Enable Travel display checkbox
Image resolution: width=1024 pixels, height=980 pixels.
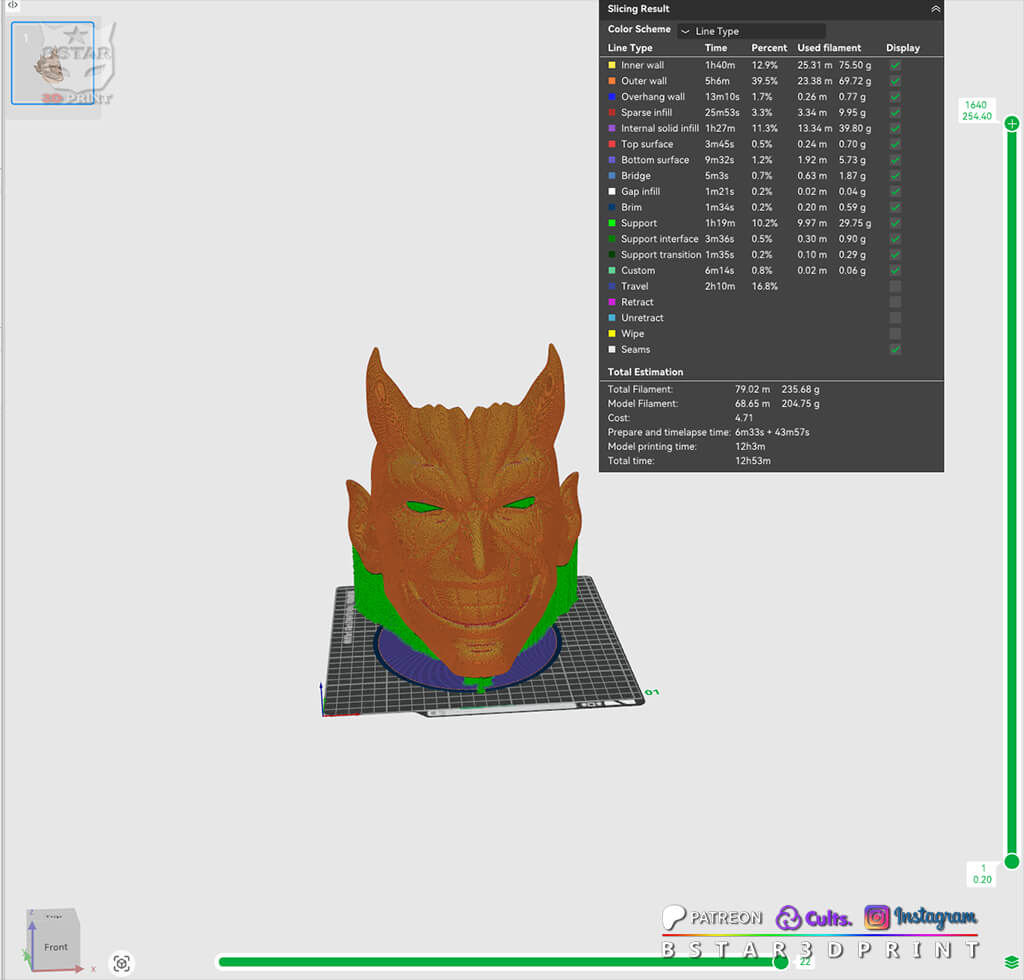pos(895,286)
